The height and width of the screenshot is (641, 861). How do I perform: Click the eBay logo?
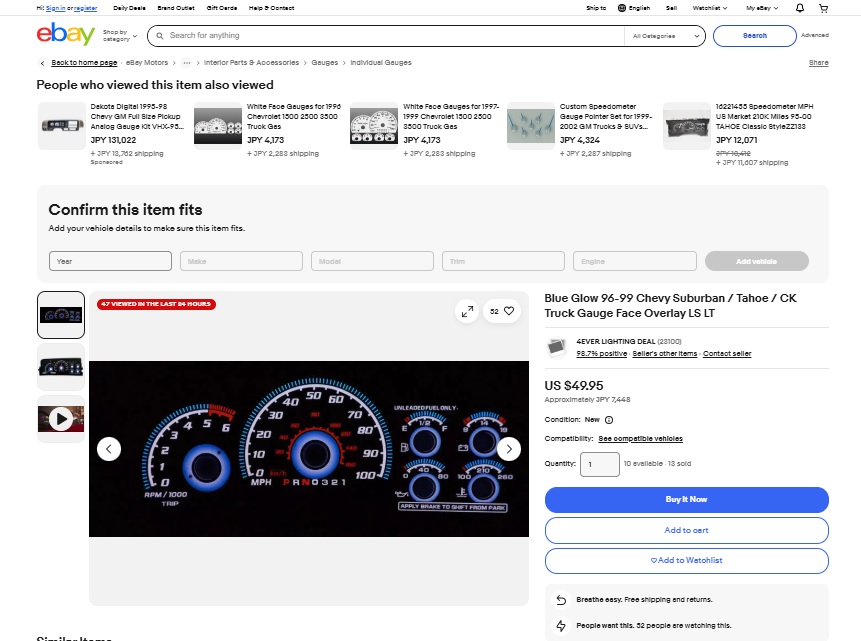[65, 34]
